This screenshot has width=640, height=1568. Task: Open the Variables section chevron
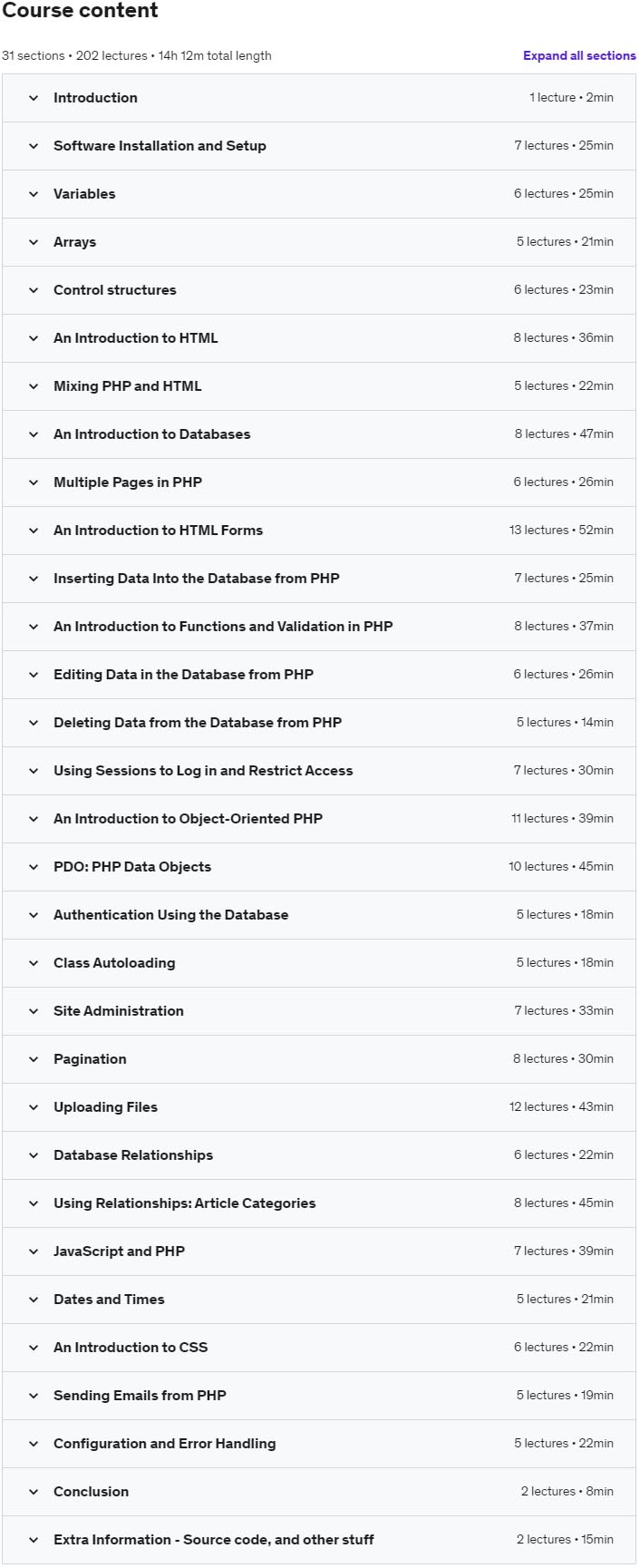tap(34, 194)
